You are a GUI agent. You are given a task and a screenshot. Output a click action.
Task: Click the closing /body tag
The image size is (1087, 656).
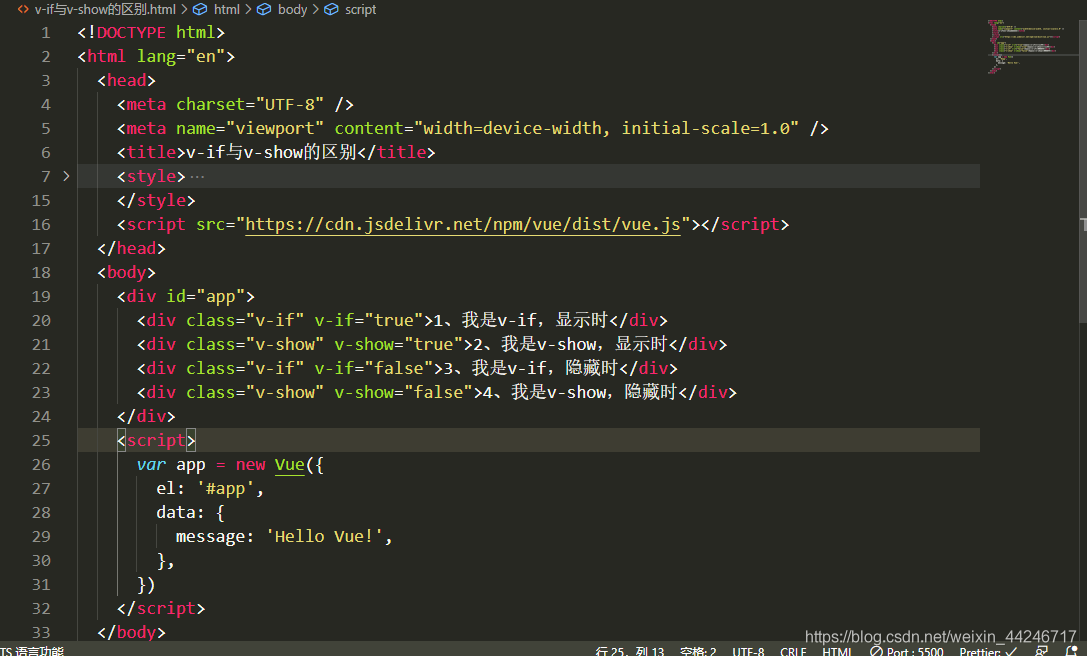[132, 632]
